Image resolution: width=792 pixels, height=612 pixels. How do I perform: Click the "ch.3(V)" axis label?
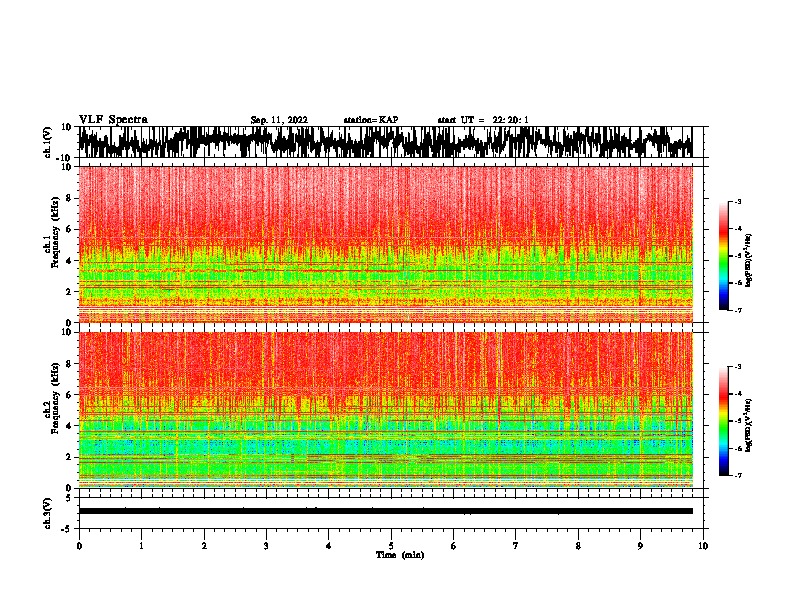[48, 513]
